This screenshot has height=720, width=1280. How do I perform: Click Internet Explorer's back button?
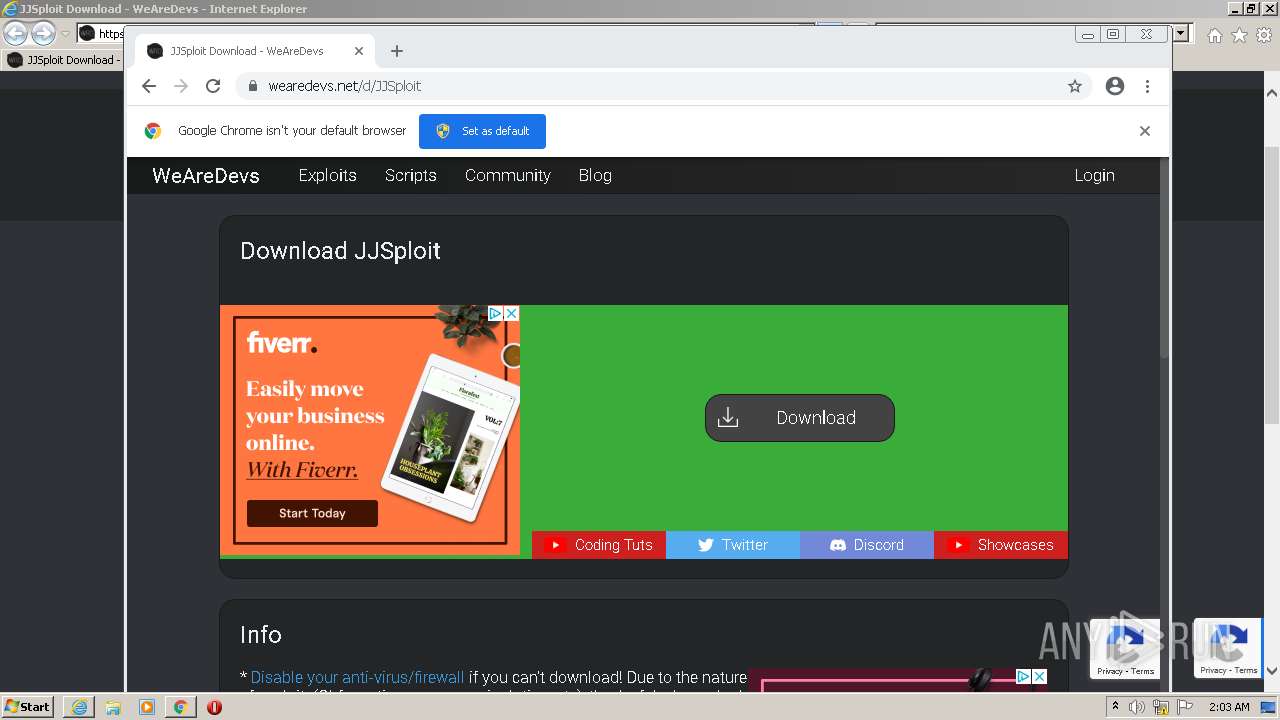[16, 33]
